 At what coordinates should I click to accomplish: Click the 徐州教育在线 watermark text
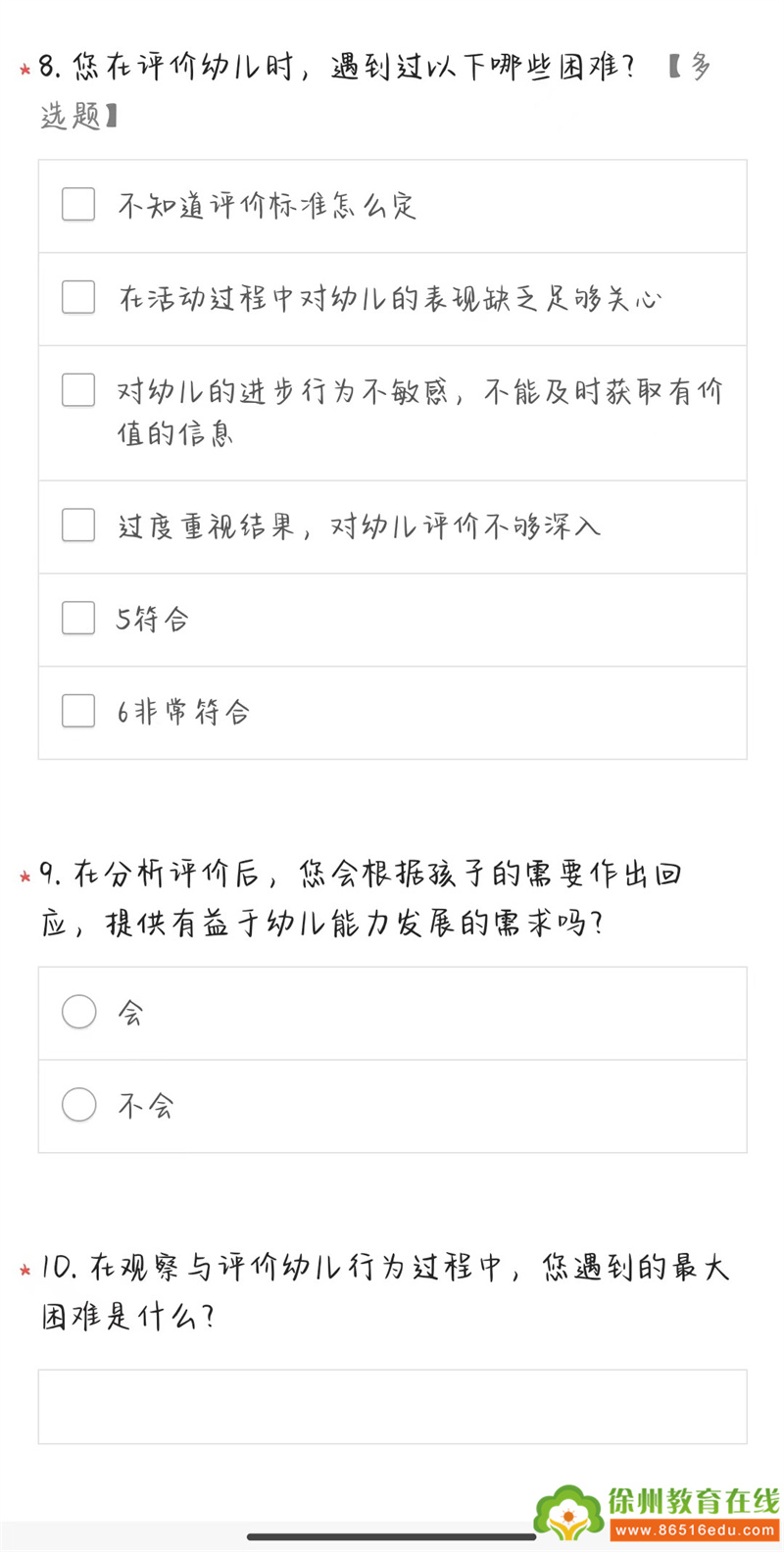[694, 1500]
